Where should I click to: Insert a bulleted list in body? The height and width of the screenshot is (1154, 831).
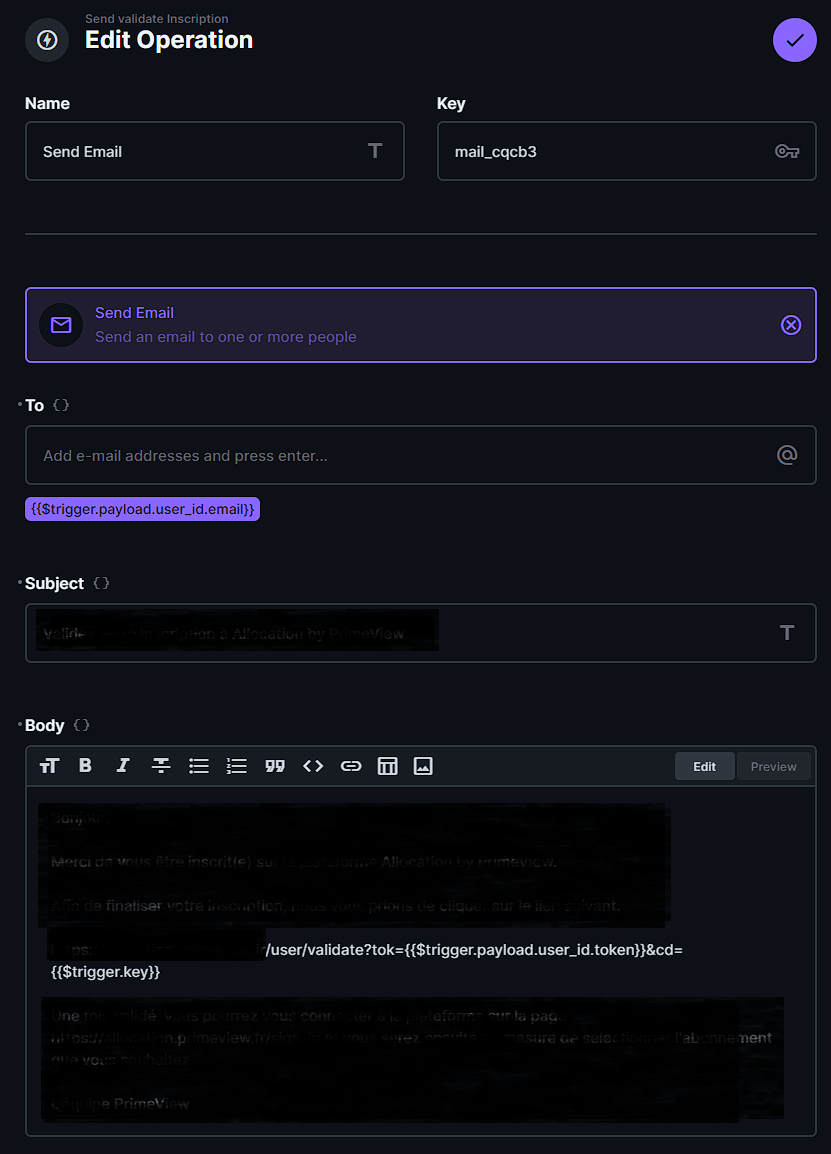(x=199, y=766)
